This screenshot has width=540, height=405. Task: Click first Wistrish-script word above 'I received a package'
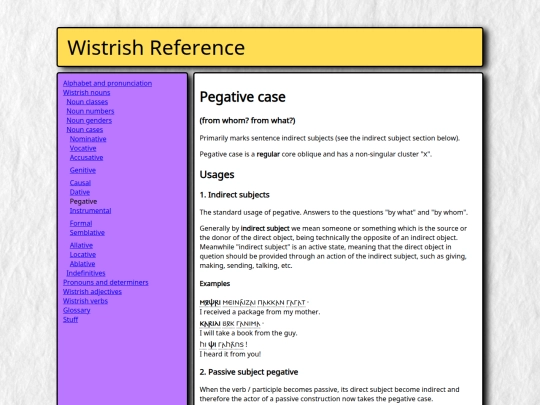click(x=210, y=303)
